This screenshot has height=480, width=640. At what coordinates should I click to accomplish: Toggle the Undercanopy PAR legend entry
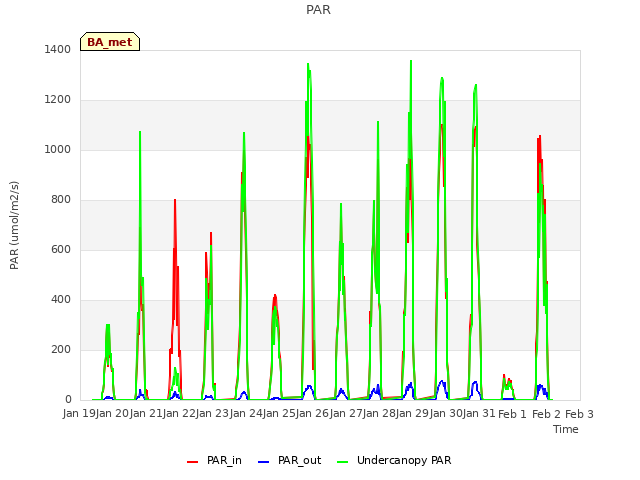click(x=394, y=460)
